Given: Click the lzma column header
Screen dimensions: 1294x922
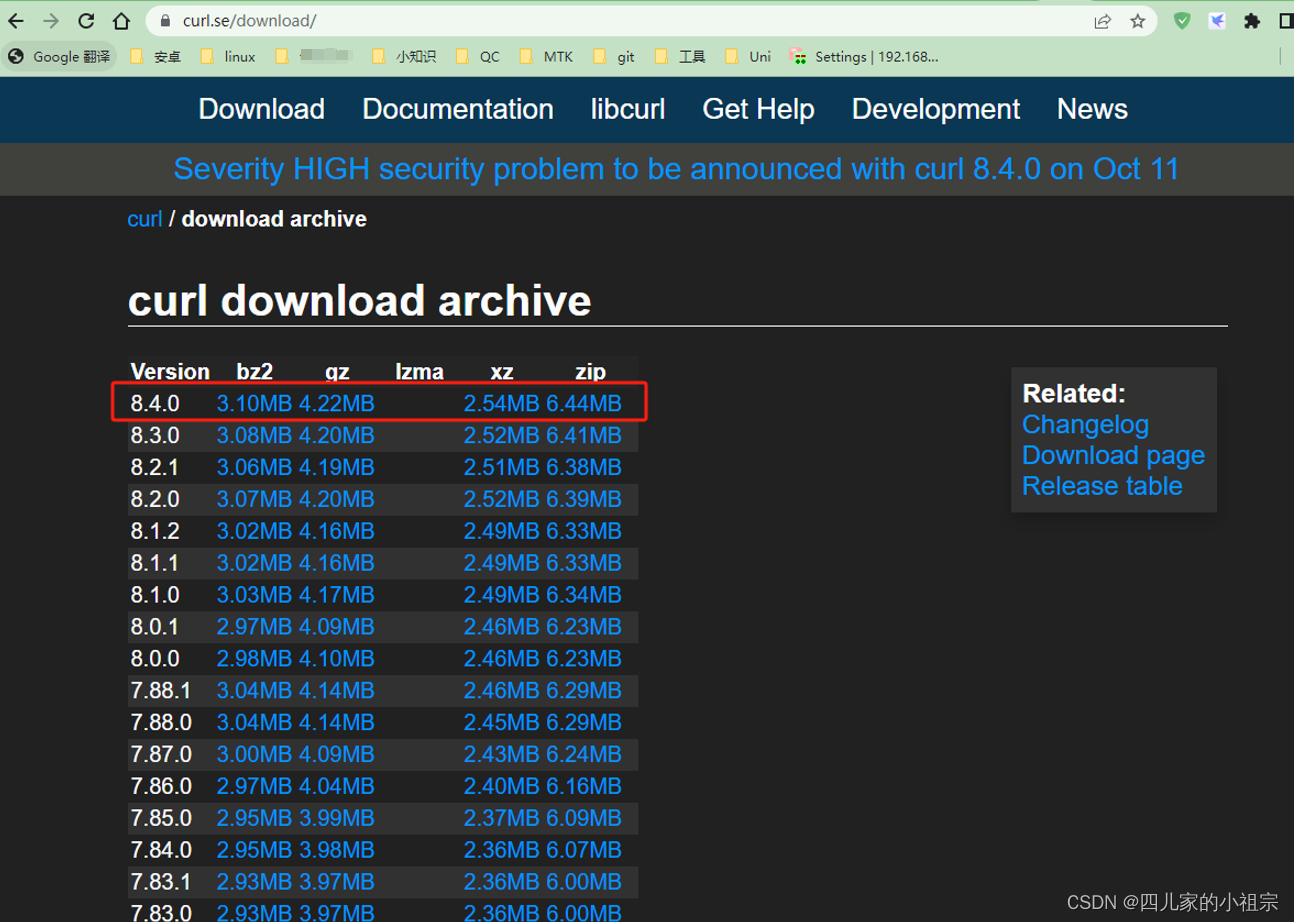Looking at the screenshot, I should (420, 372).
